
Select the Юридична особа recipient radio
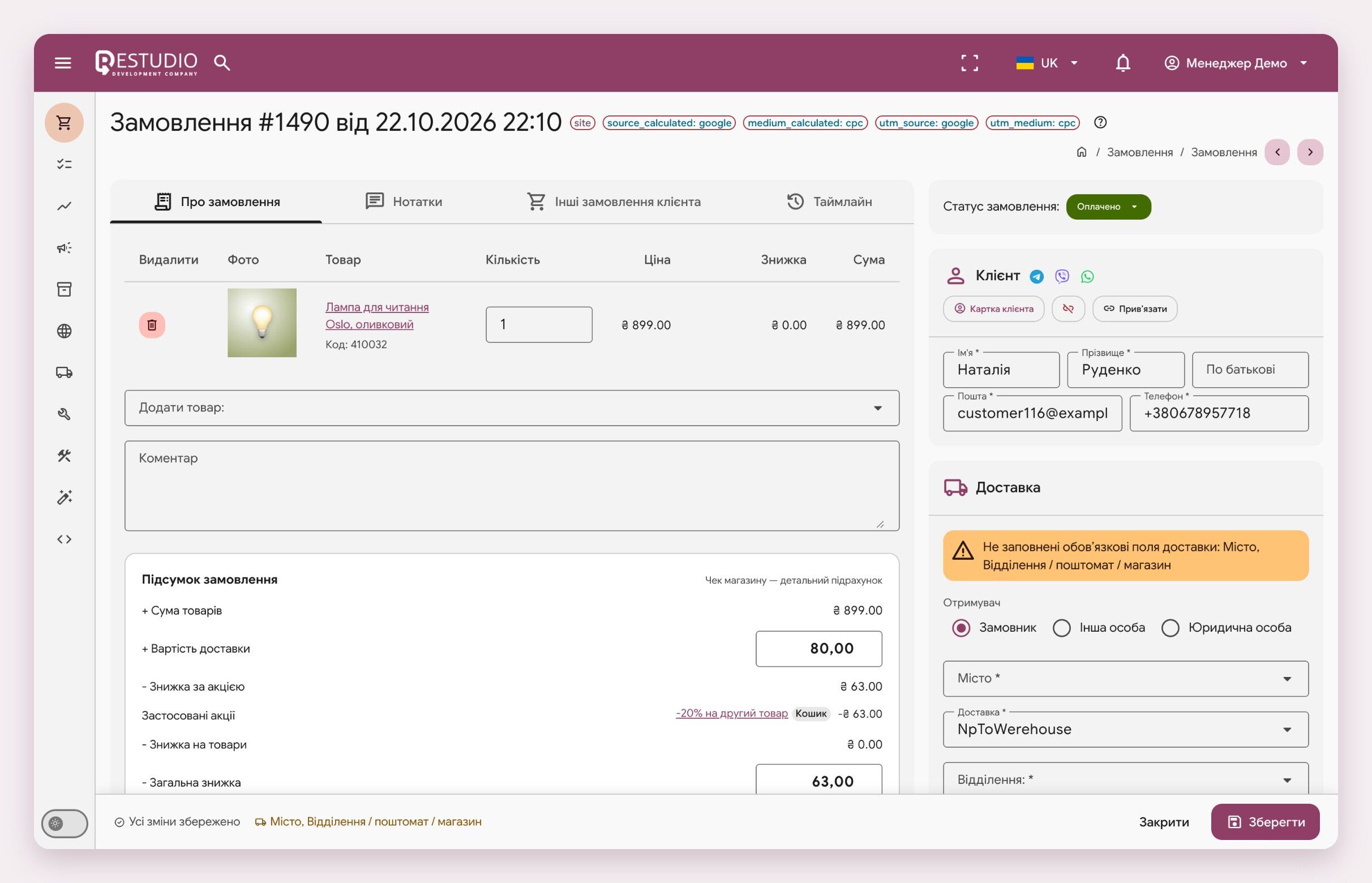tap(1169, 628)
